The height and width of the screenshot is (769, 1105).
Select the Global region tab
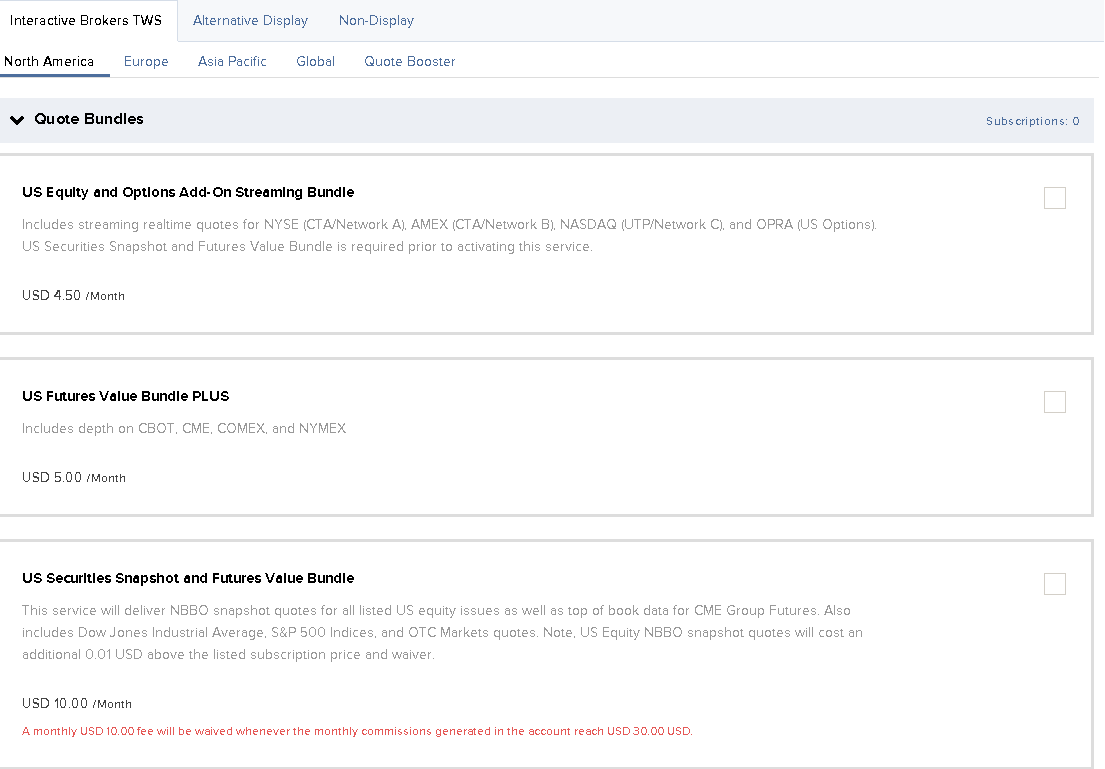(315, 61)
